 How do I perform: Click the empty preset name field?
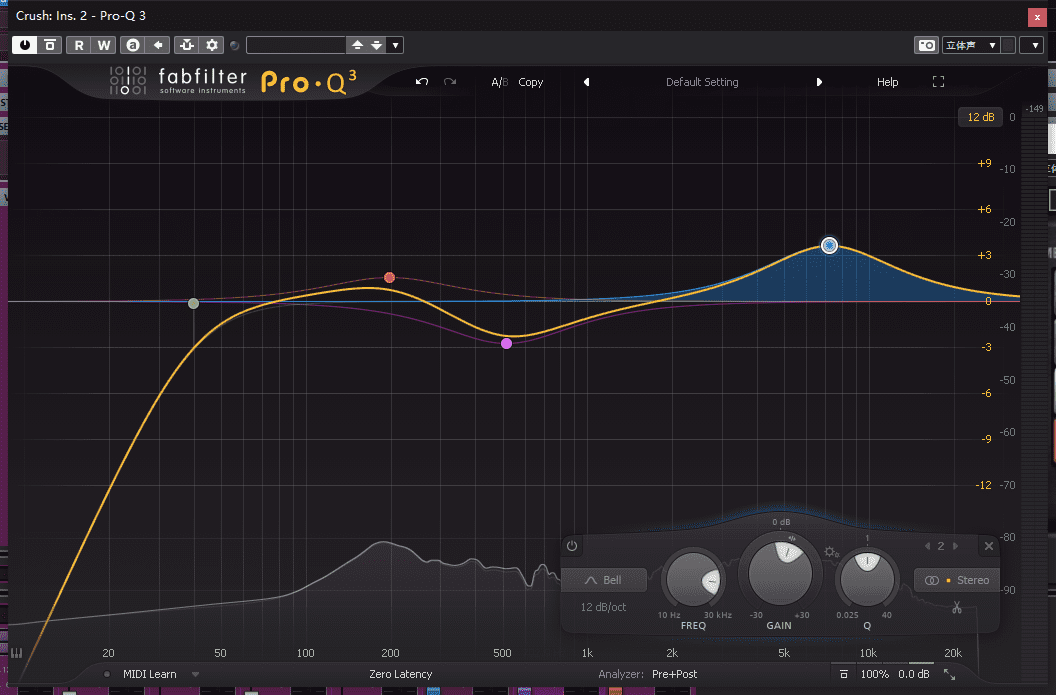point(296,45)
